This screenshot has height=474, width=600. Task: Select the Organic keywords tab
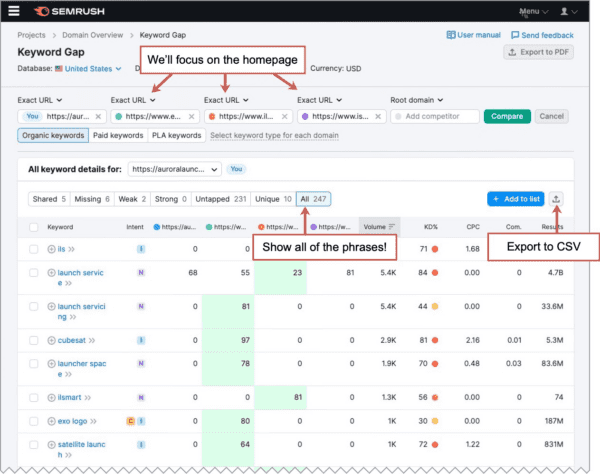(x=53, y=135)
